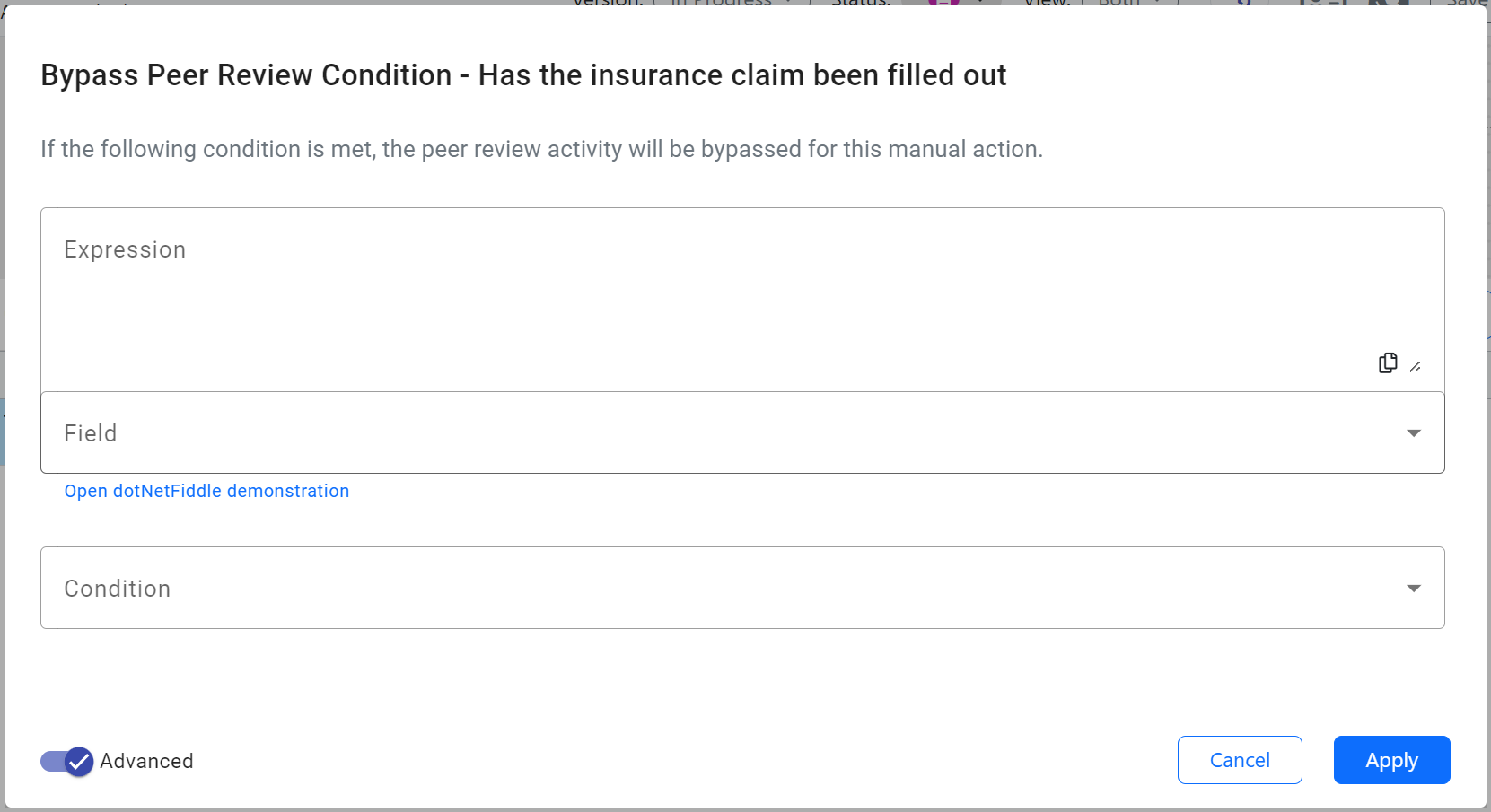Viewport: 1491px width, 812px height.
Task: Click the peer review bypass description text
Action: 541,149
